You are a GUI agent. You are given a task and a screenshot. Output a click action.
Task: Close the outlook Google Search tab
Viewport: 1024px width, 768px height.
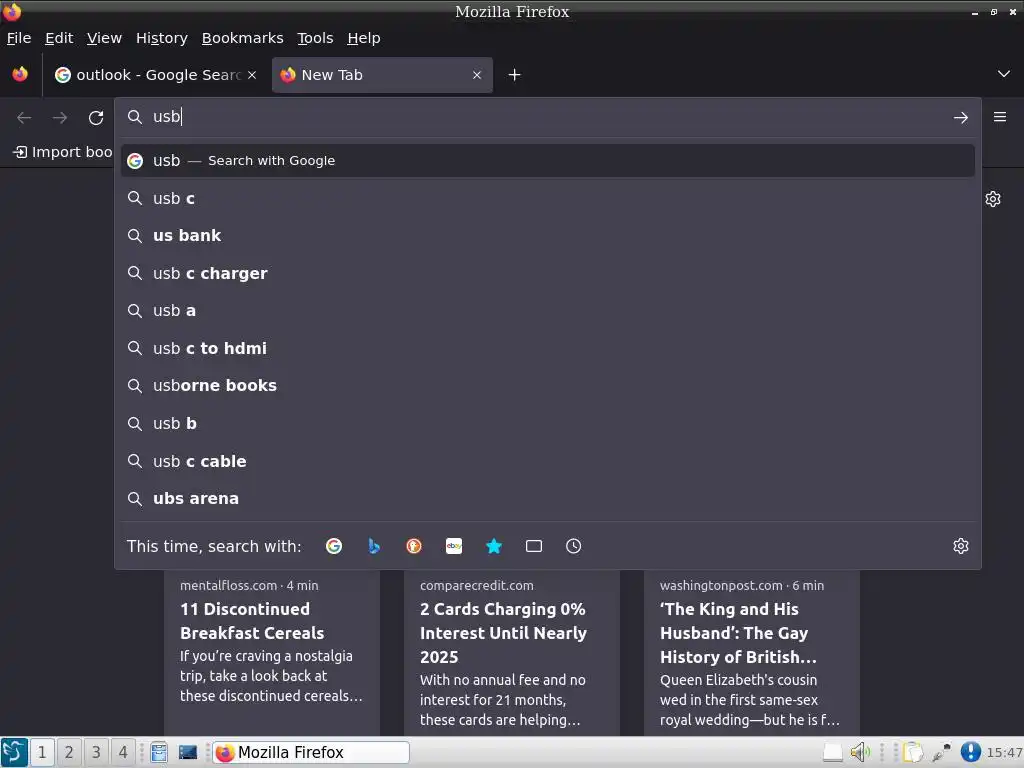252,75
